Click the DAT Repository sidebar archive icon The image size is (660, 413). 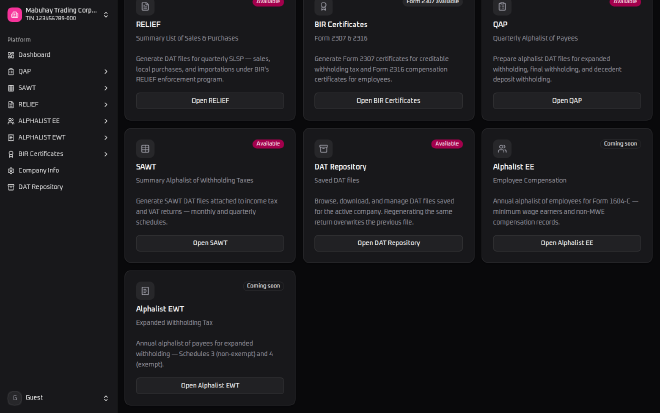point(11,187)
